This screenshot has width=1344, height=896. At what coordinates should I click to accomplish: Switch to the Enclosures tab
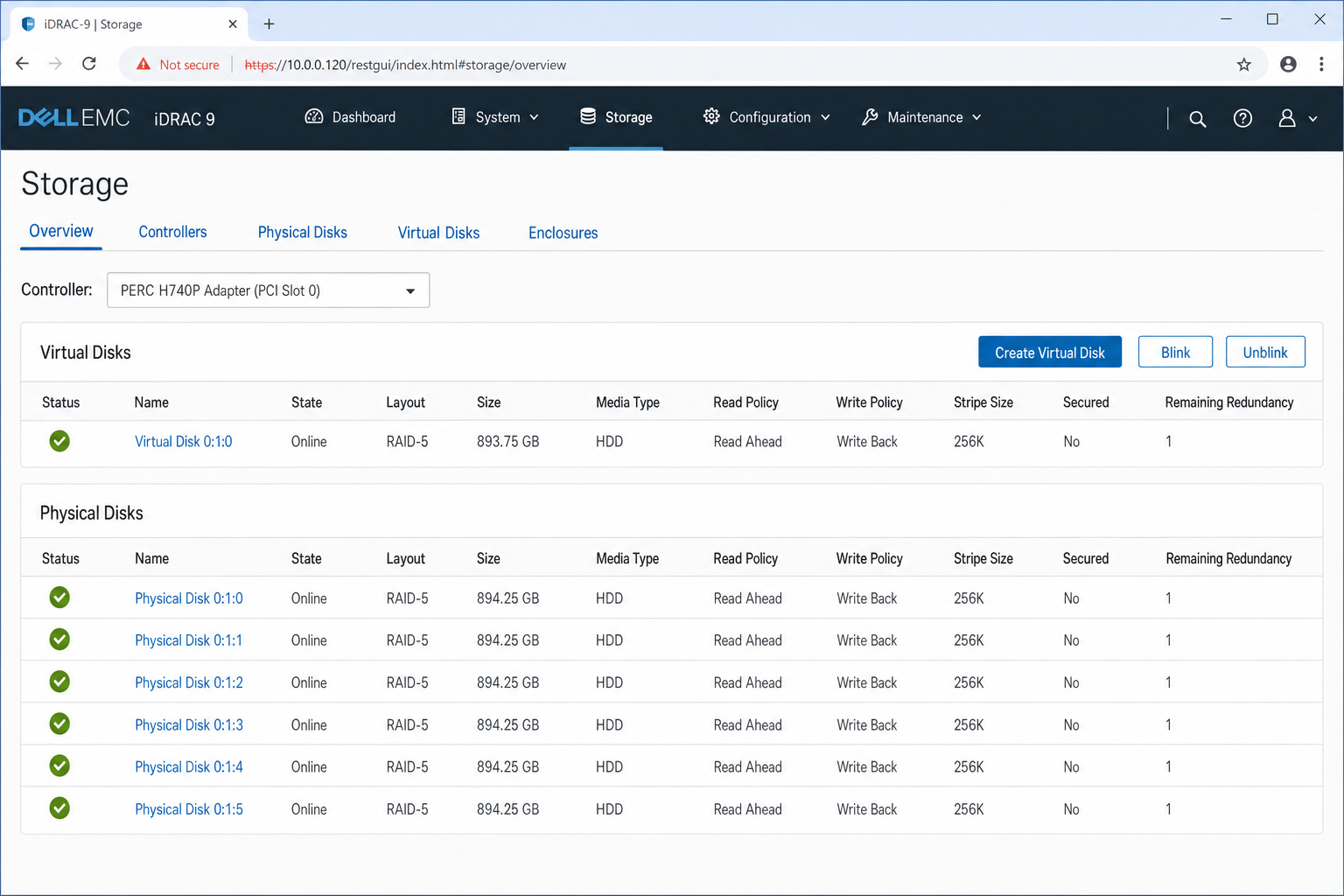coord(563,233)
